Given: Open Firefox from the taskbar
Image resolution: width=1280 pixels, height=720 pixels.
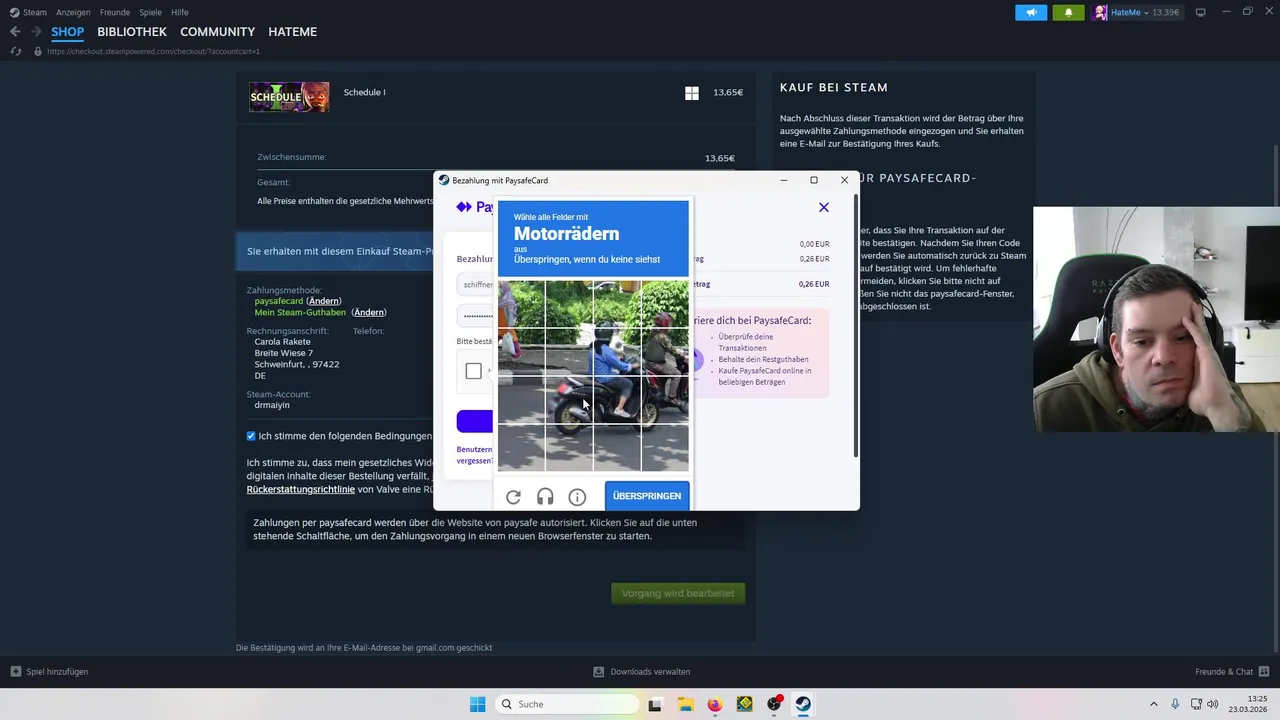Looking at the screenshot, I should (714, 704).
